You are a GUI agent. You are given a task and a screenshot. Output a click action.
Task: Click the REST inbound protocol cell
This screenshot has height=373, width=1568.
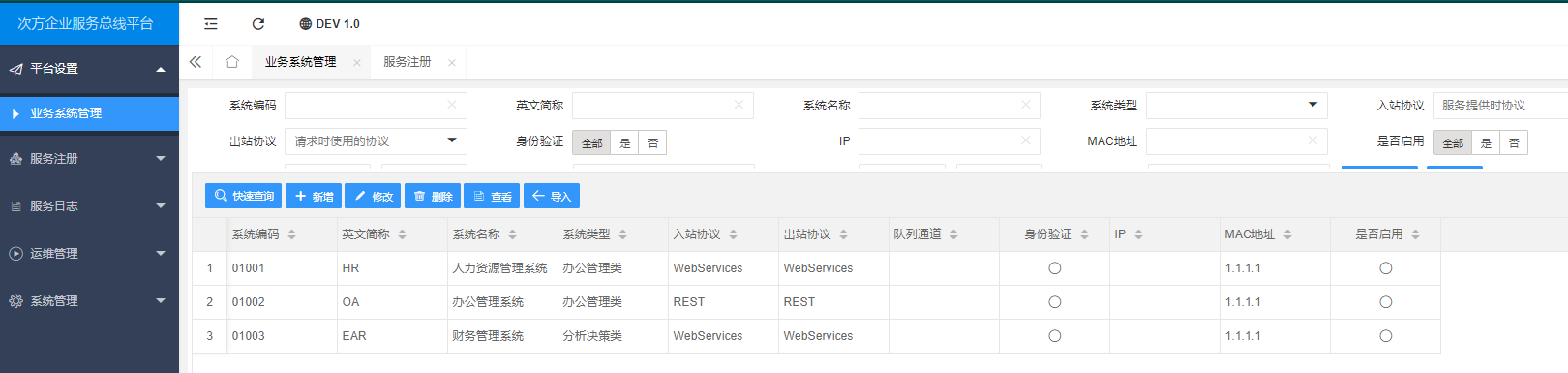coord(723,302)
